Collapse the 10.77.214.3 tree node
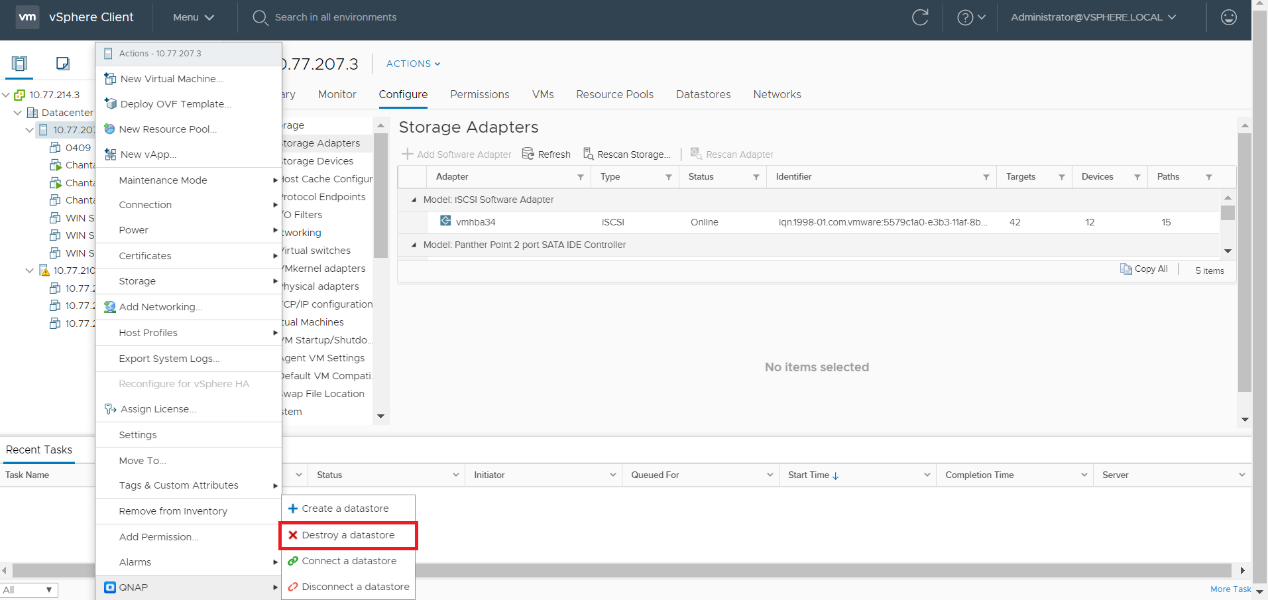 coord(6,95)
